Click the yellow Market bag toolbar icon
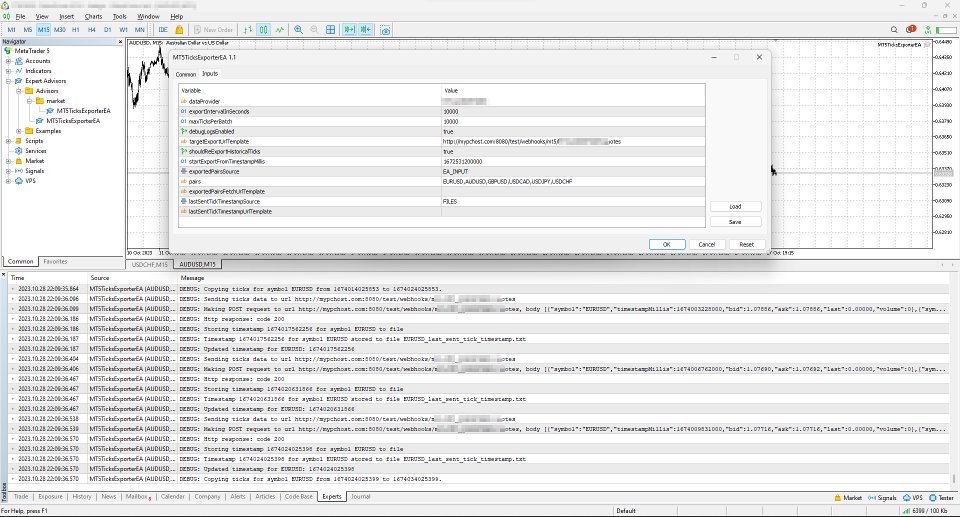This screenshot has width=960, height=517. click(179, 29)
